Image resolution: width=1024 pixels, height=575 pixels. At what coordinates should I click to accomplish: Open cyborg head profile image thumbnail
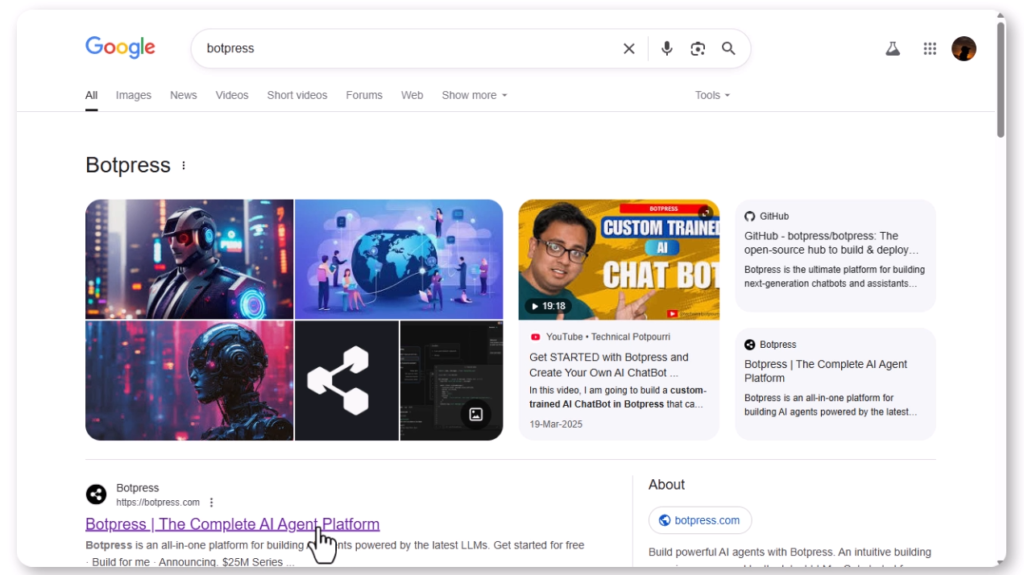point(189,380)
